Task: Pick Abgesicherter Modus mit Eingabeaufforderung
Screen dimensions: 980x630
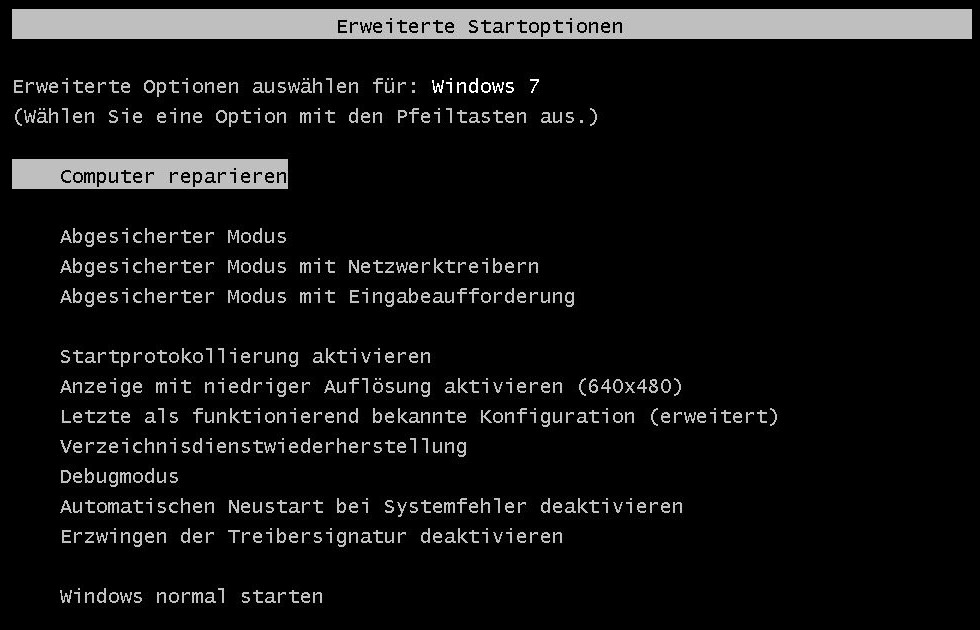Action: (316, 297)
